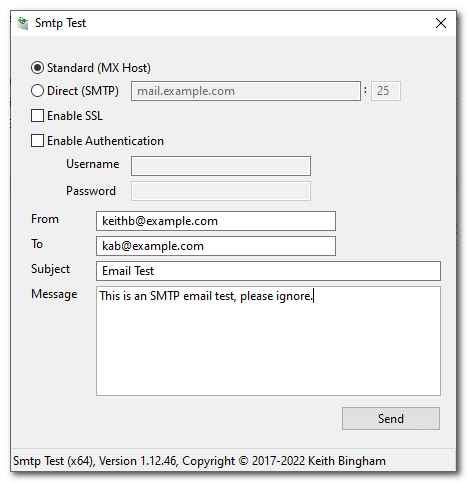Screen dimensions: 468x483
Task: Click the mail.example.com SMTP host field
Action: (x=246, y=91)
